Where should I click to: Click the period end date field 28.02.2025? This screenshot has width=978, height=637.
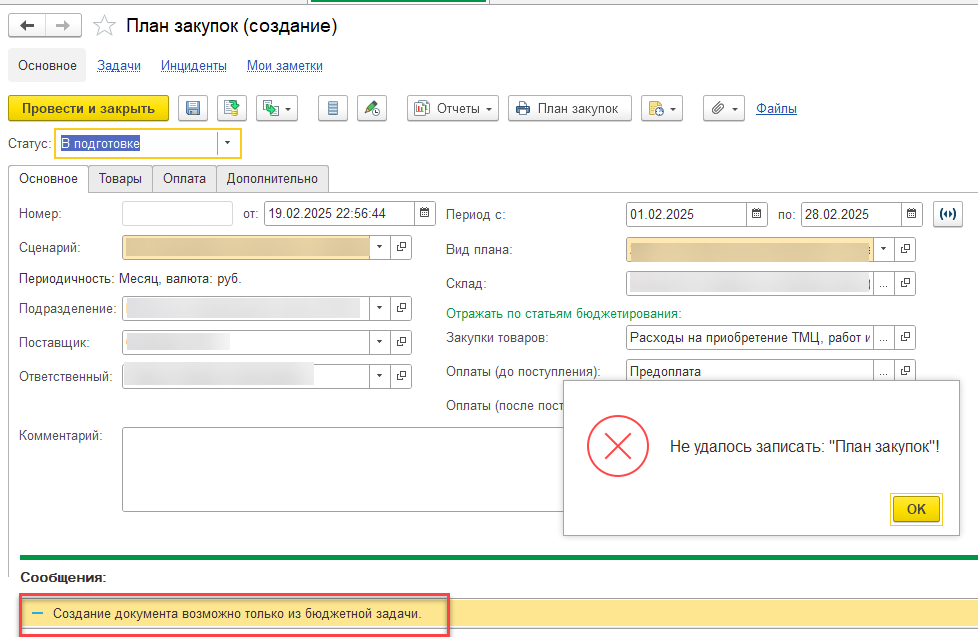pos(851,214)
